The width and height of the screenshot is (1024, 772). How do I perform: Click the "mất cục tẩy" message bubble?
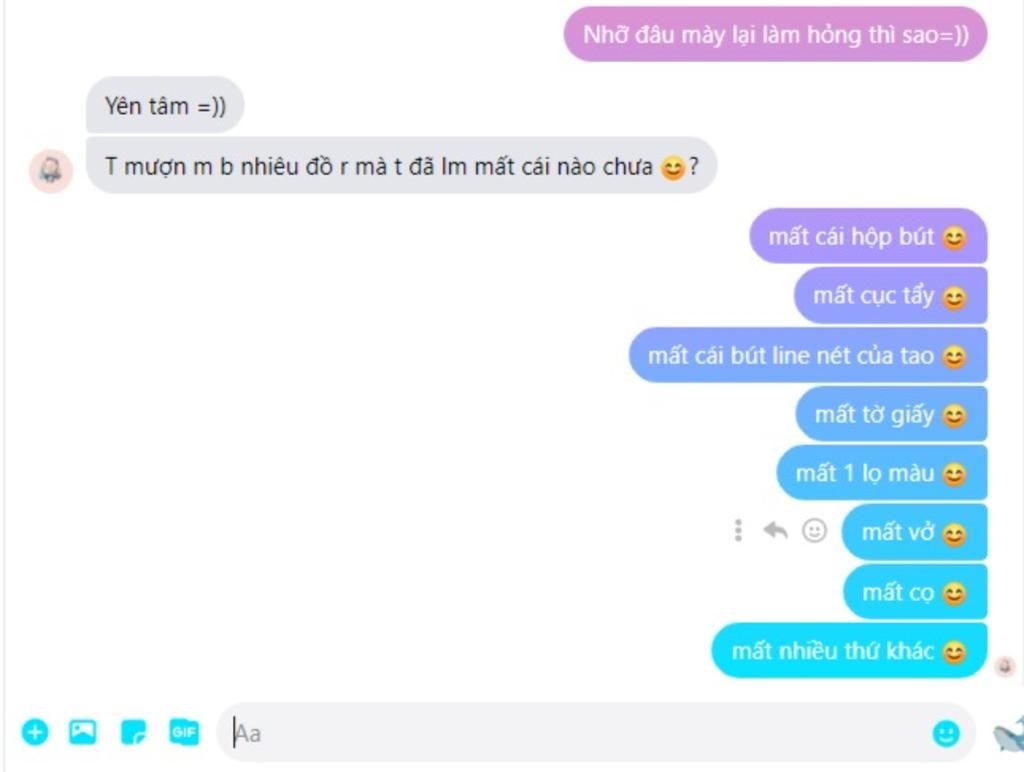(890, 296)
